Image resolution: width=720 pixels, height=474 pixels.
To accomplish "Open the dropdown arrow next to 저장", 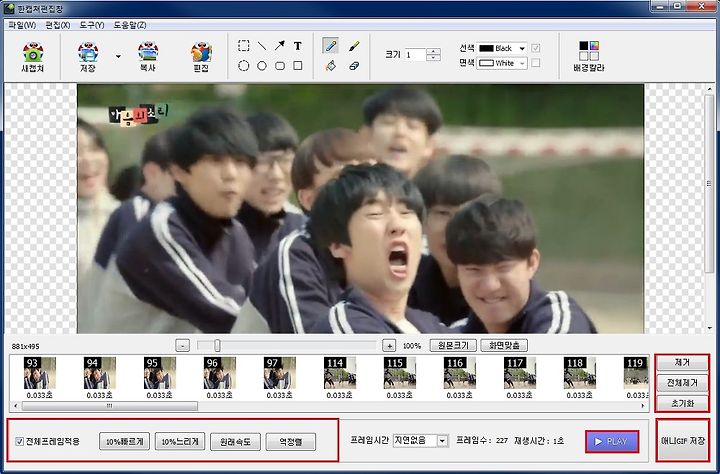I will click(118, 57).
